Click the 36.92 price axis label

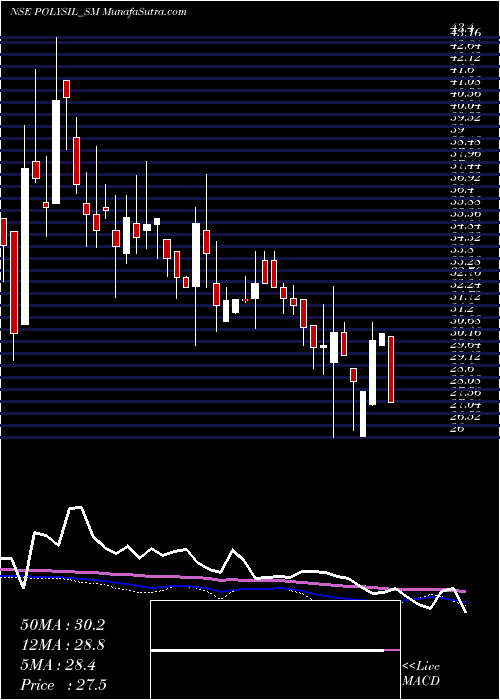pos(466,179)
